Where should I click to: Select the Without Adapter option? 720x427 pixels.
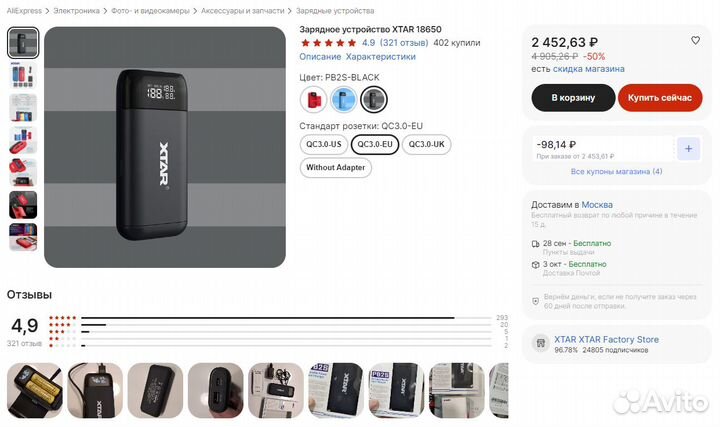tap(335, 167)
